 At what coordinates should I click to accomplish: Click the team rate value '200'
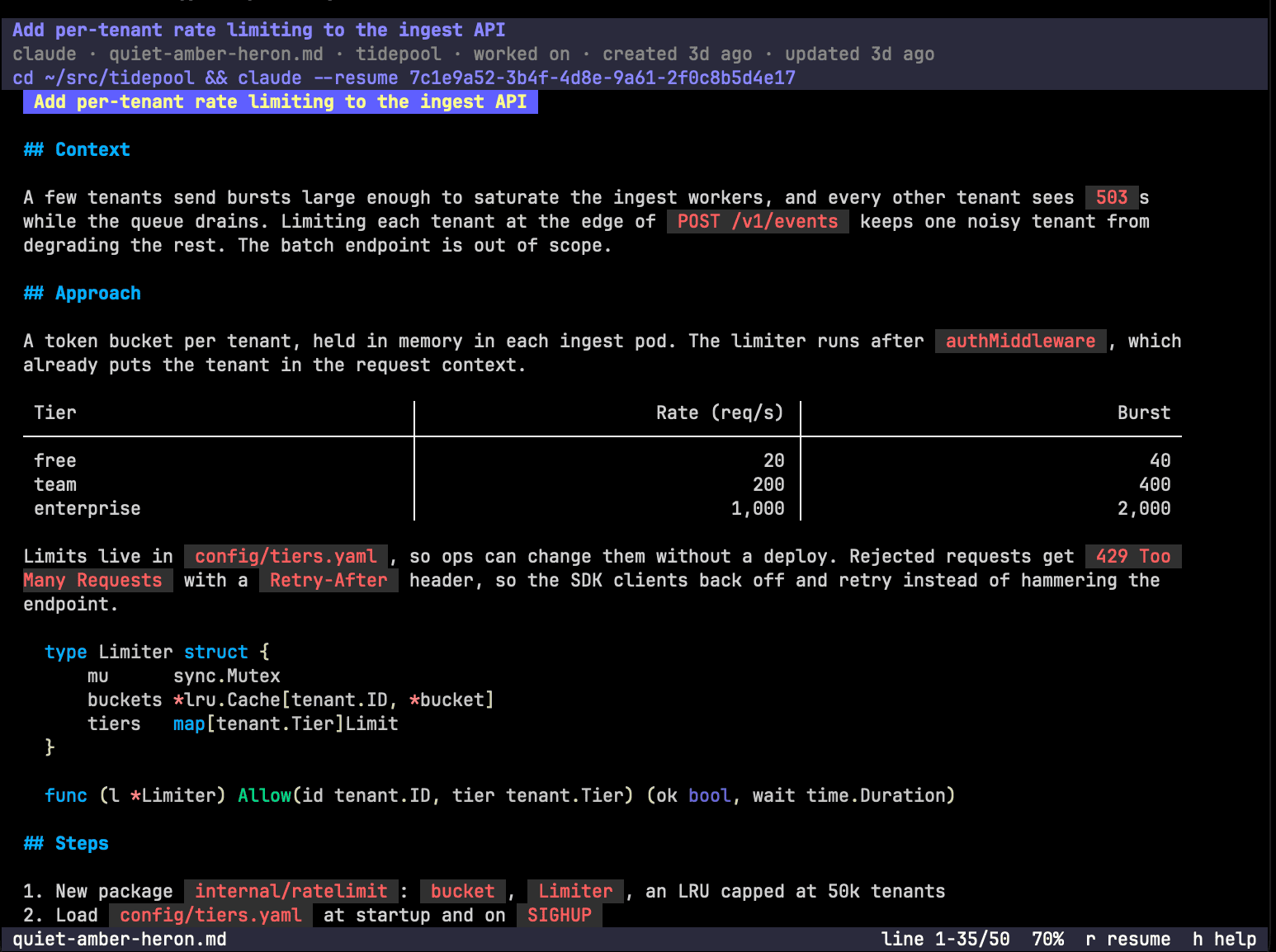(768, 484)
